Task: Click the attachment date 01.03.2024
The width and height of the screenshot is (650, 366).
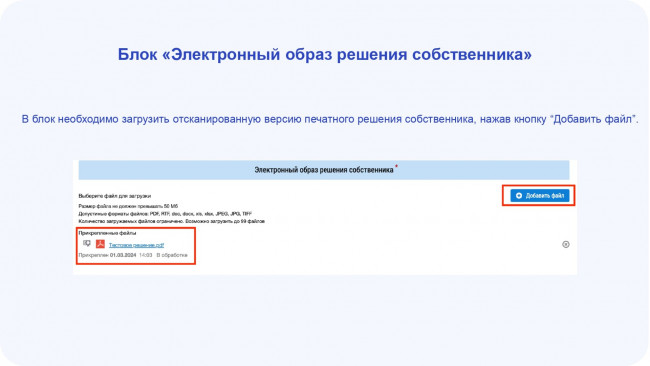Action: (123, 255)
